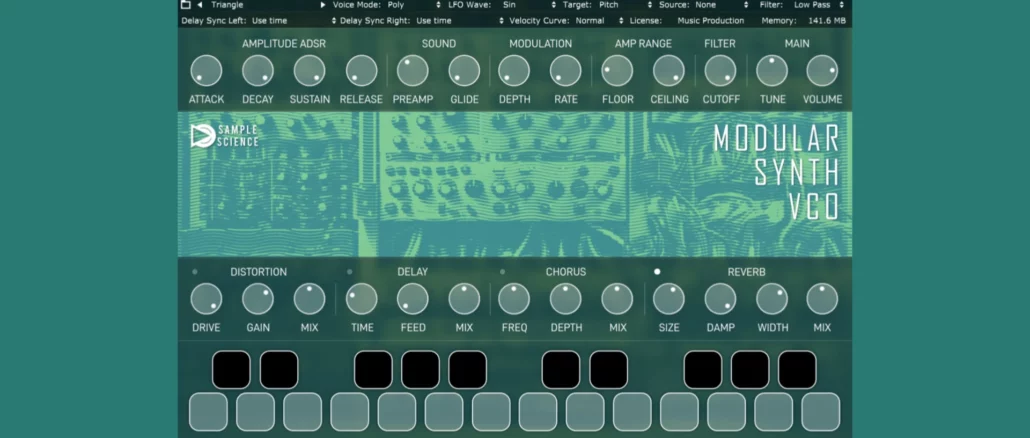Open the preset folder icon
The width and height of the screenshot is (1030, 438).
[x=185, y=5]
